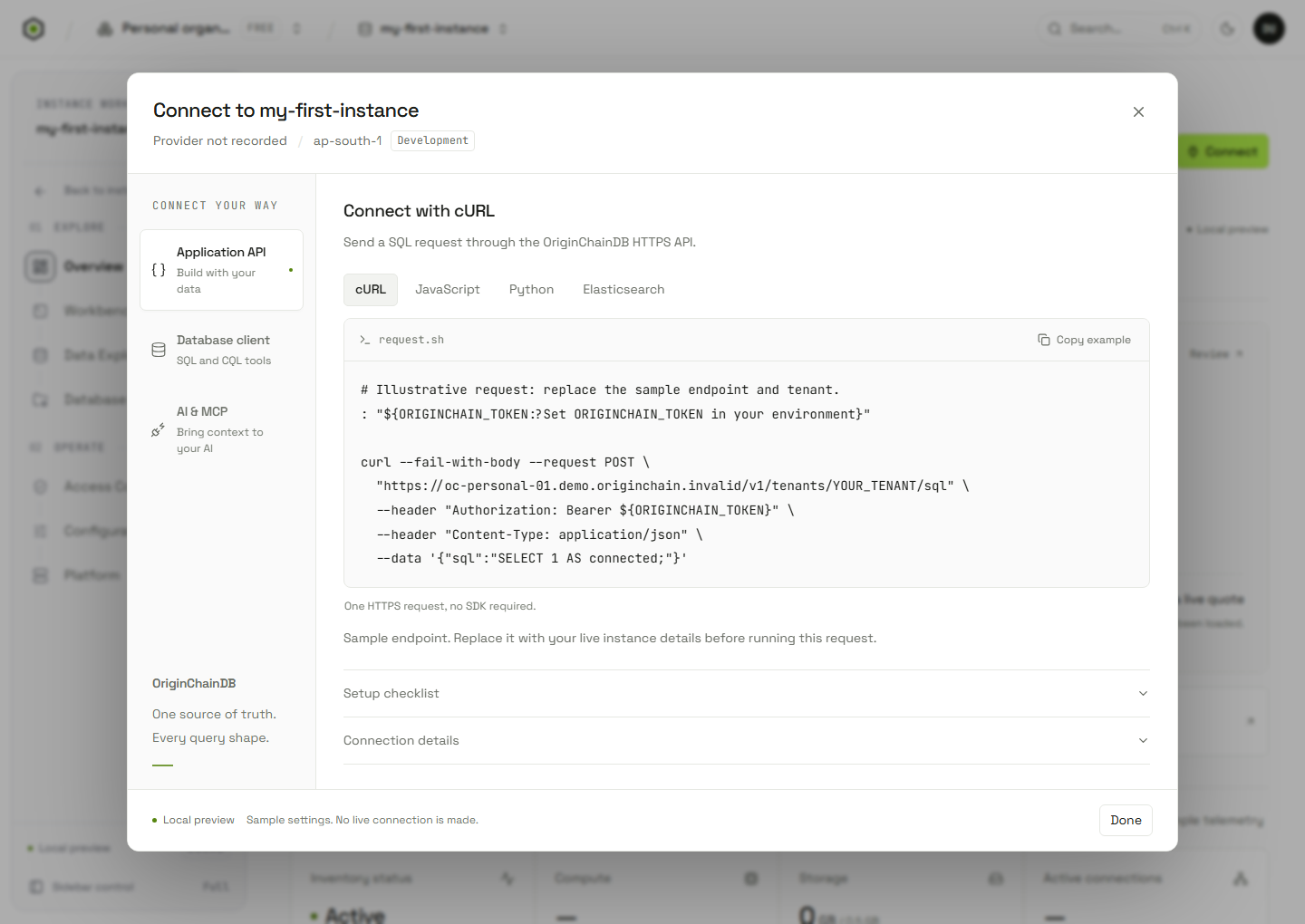Image resolution: width=1305 pixels, height=924 pixels.
Task: Select the Application API connection option
Action: [221, 270]
